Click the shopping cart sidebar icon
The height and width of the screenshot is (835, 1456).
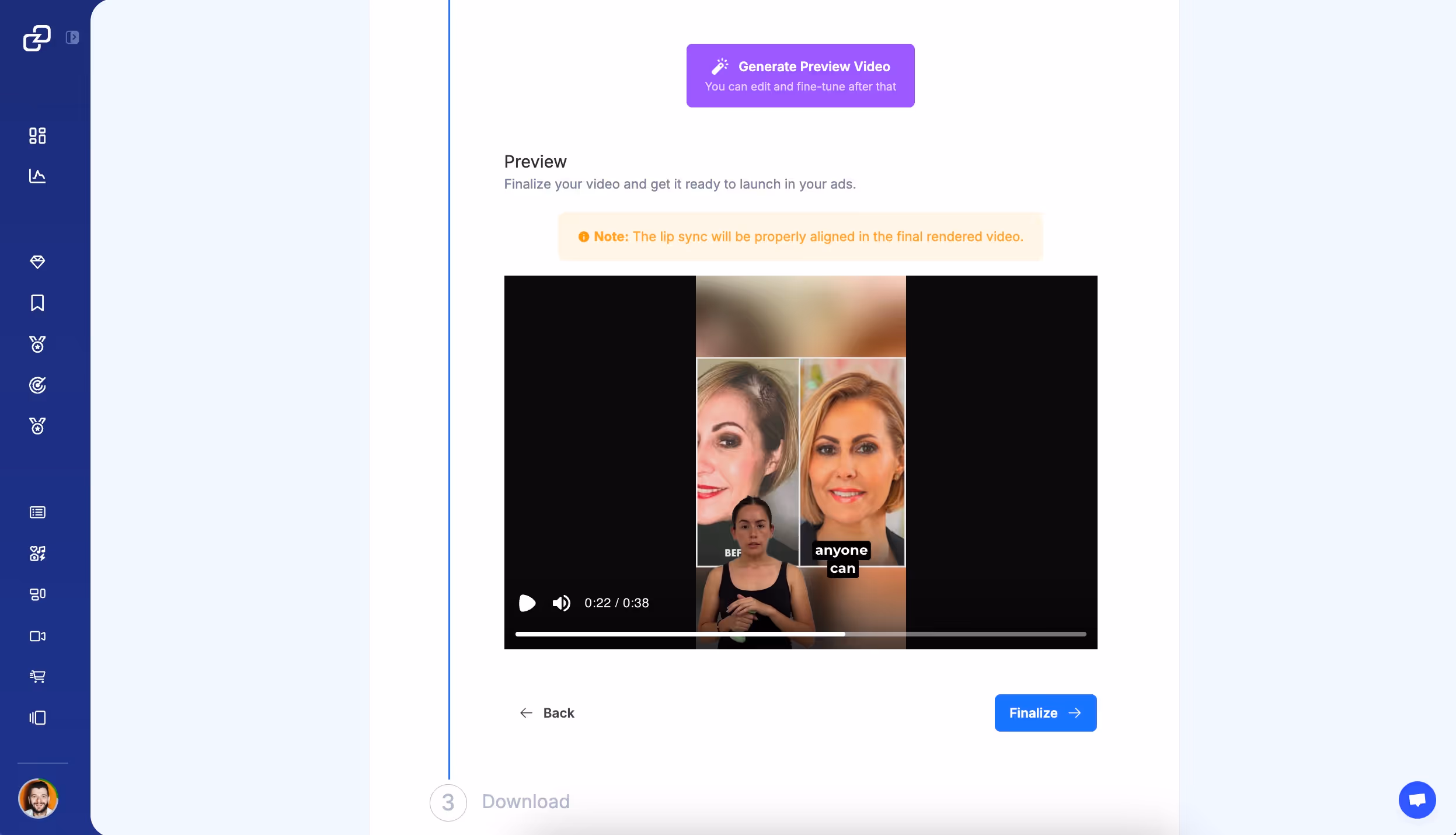tap(37, 676)
